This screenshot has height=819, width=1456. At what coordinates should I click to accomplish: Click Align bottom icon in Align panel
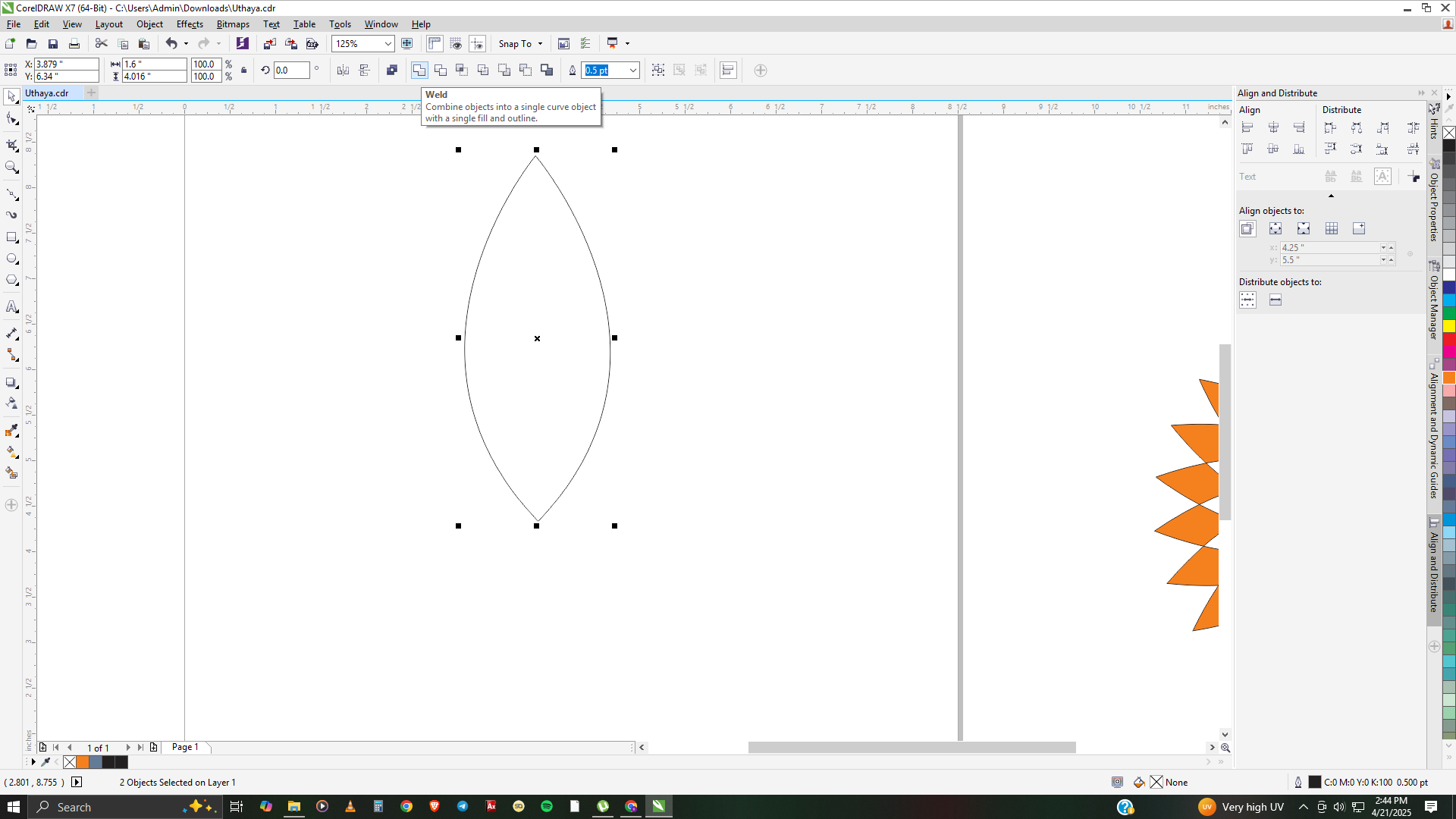click(x=1299, y=149)
